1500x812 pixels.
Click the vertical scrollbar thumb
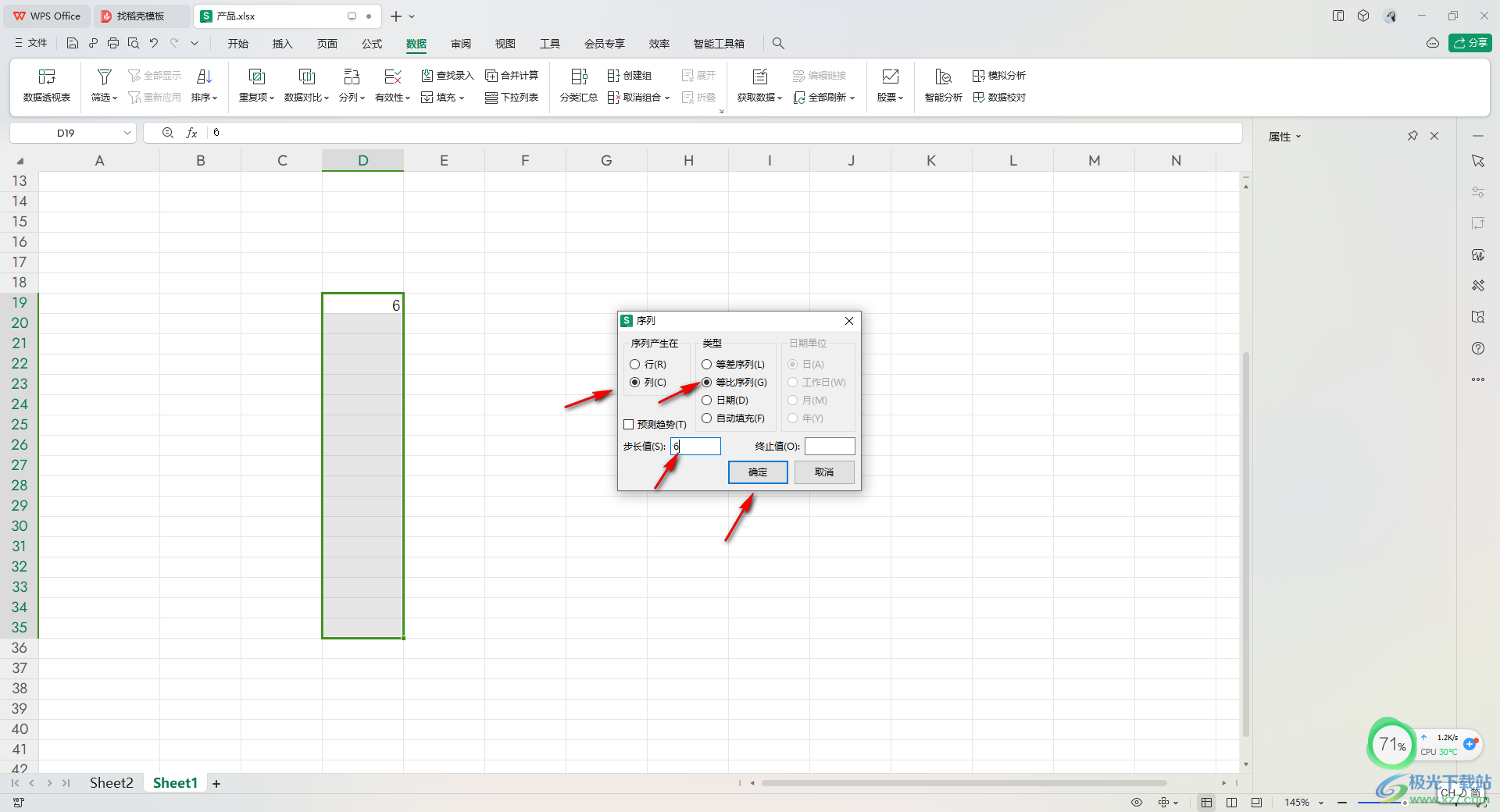click(1246, 544)
